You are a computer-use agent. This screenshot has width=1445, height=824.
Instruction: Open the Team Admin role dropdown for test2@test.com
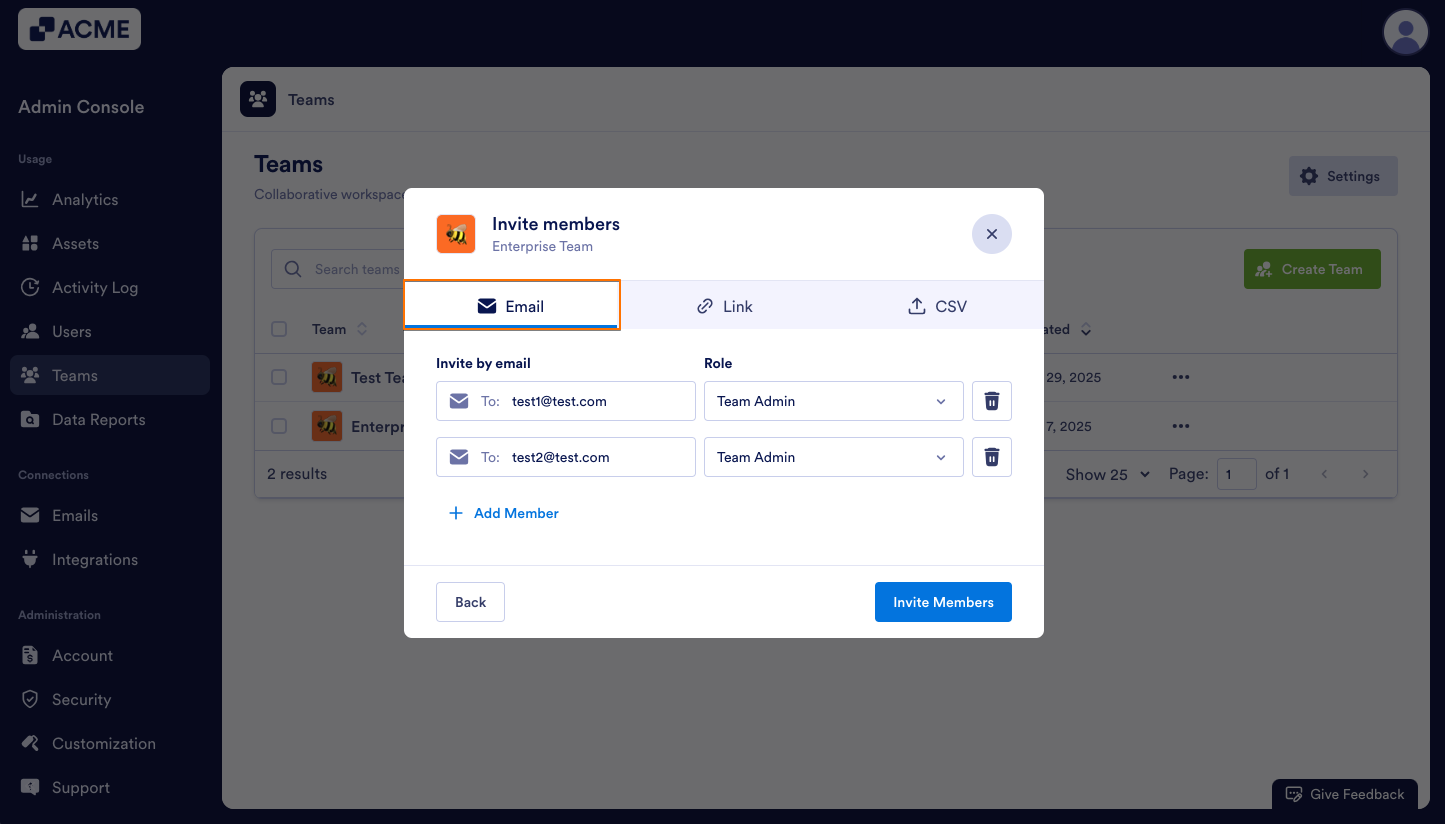pyautogui.click(x=833, y=457)
